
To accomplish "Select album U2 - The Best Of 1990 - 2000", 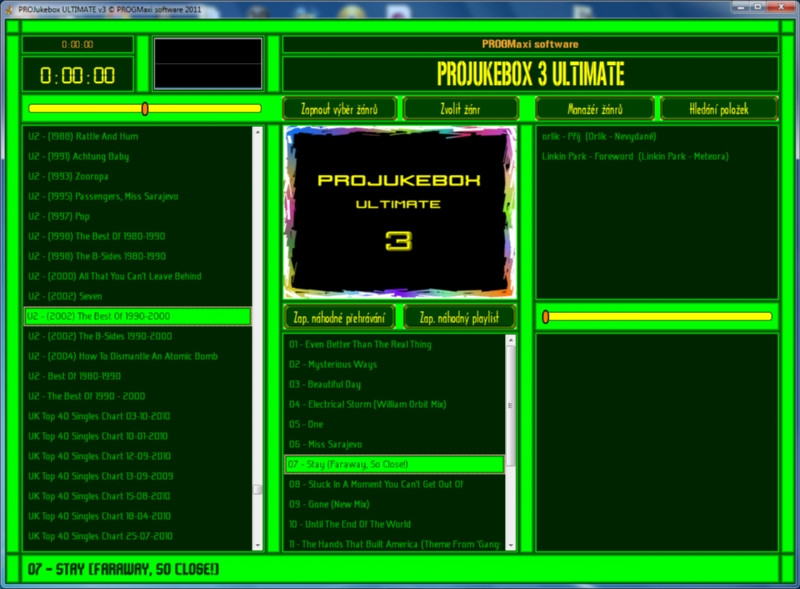I will (137, 396).
